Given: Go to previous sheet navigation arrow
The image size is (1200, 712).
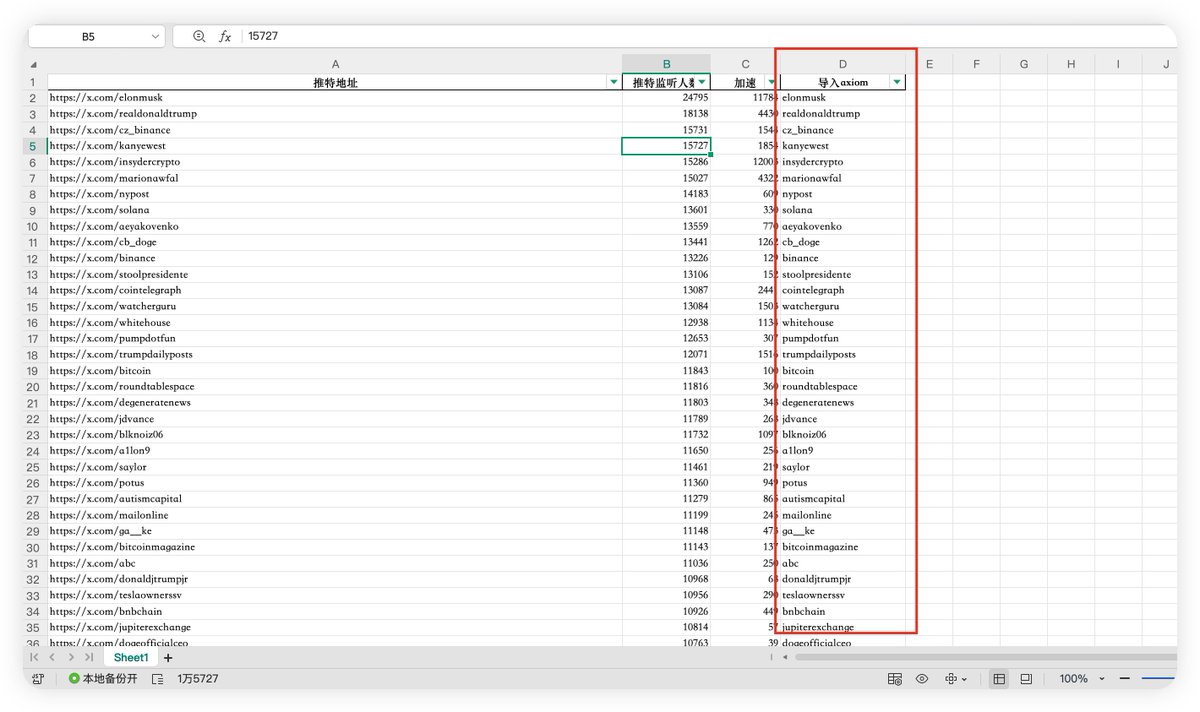Looking at the screenshot, I should [52, 657].
